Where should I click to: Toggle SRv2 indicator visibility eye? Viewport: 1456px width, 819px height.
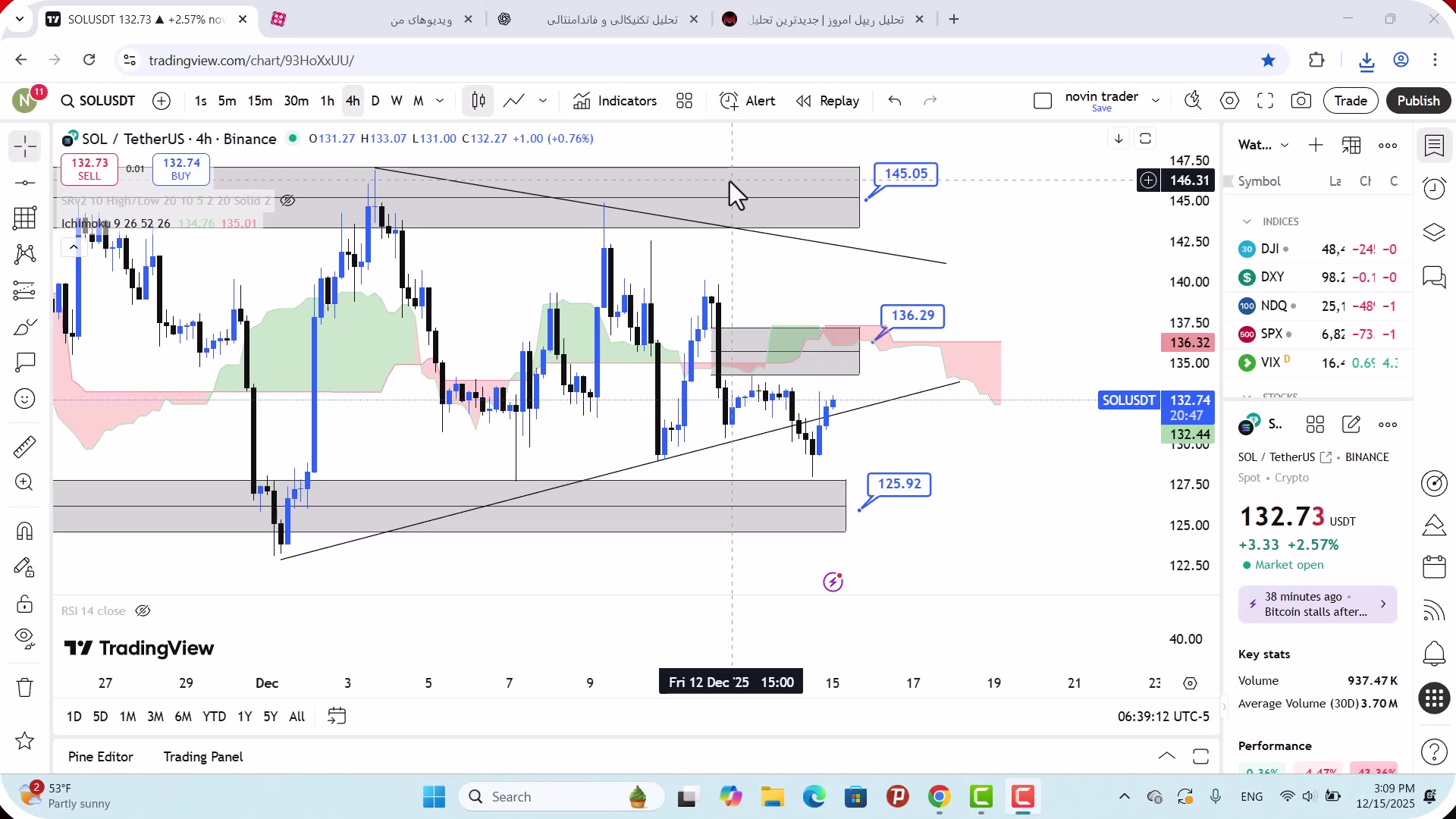pos(287,201)
